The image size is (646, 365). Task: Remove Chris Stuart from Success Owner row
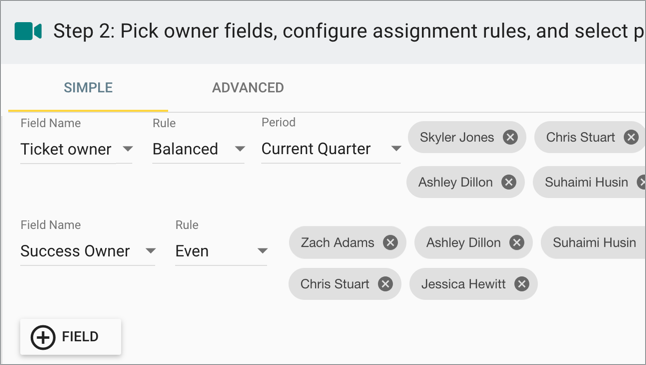click(385, 284)
